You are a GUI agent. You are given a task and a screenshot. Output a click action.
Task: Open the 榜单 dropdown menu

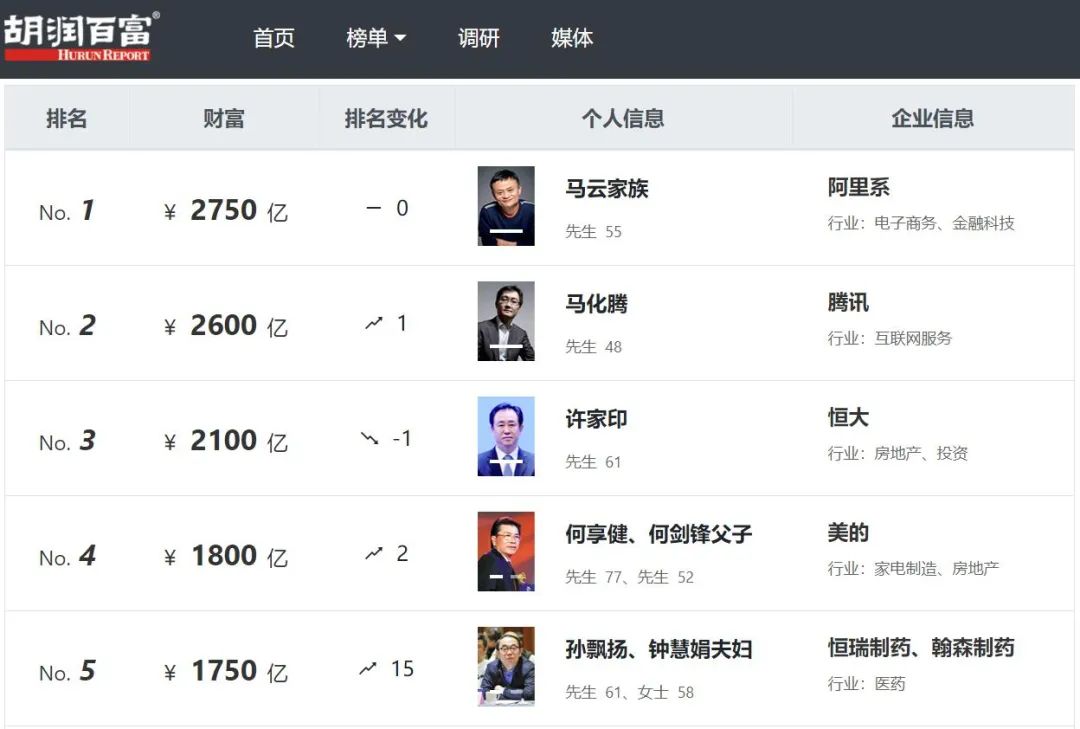(x=375, y=38)
